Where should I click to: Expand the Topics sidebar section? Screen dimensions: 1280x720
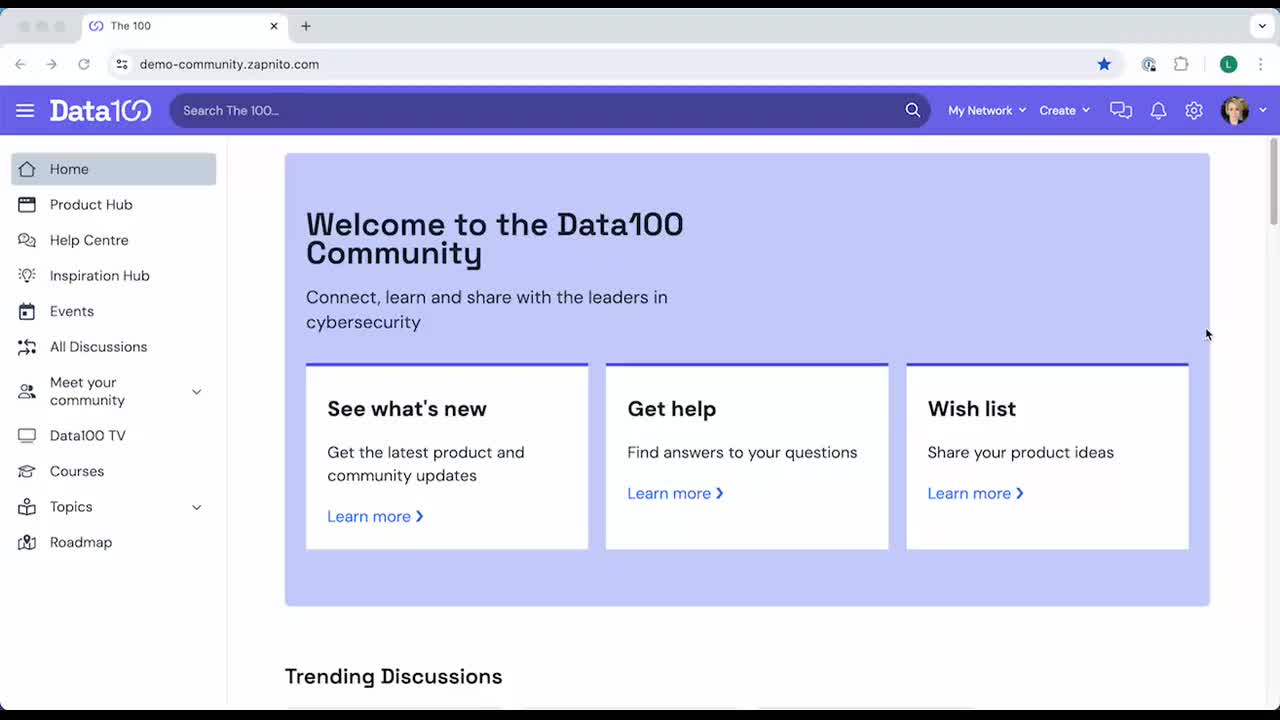196,507
